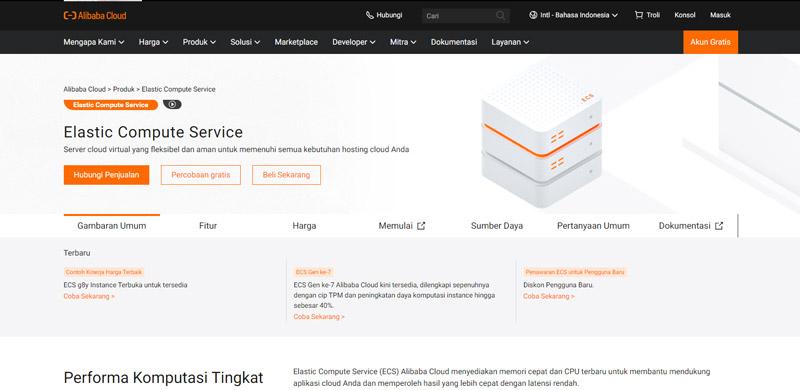Open Dokumentasi in the top navigation
800x390 pixels.
[x=454, y=42]
